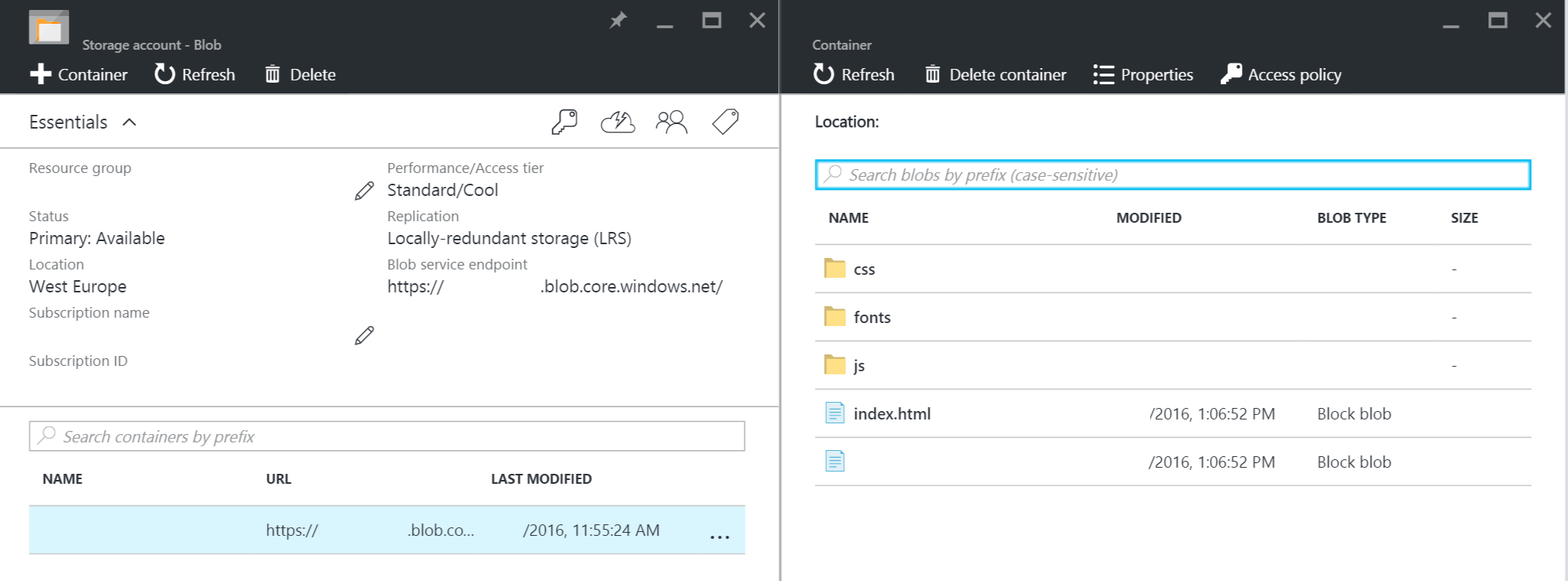Click Block blob type of index.html
The image size is (1568, 581).
tap(1354, 414)
